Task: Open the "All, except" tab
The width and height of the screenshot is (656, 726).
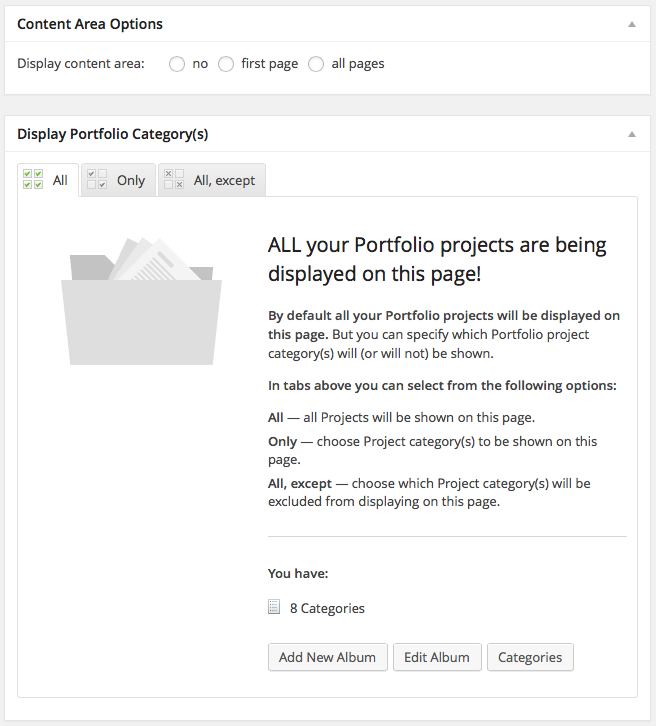Action: pyautogui.click(x=224, y=181)
